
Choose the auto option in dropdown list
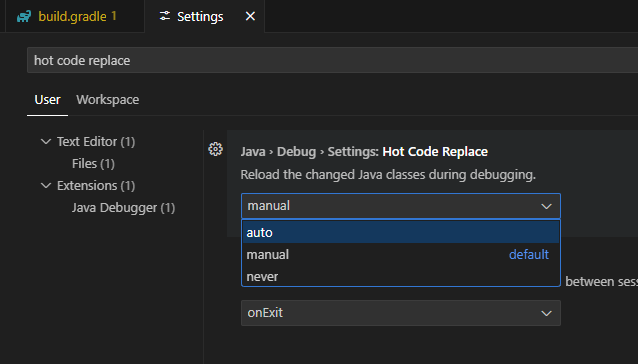click(x=401, y=232)
